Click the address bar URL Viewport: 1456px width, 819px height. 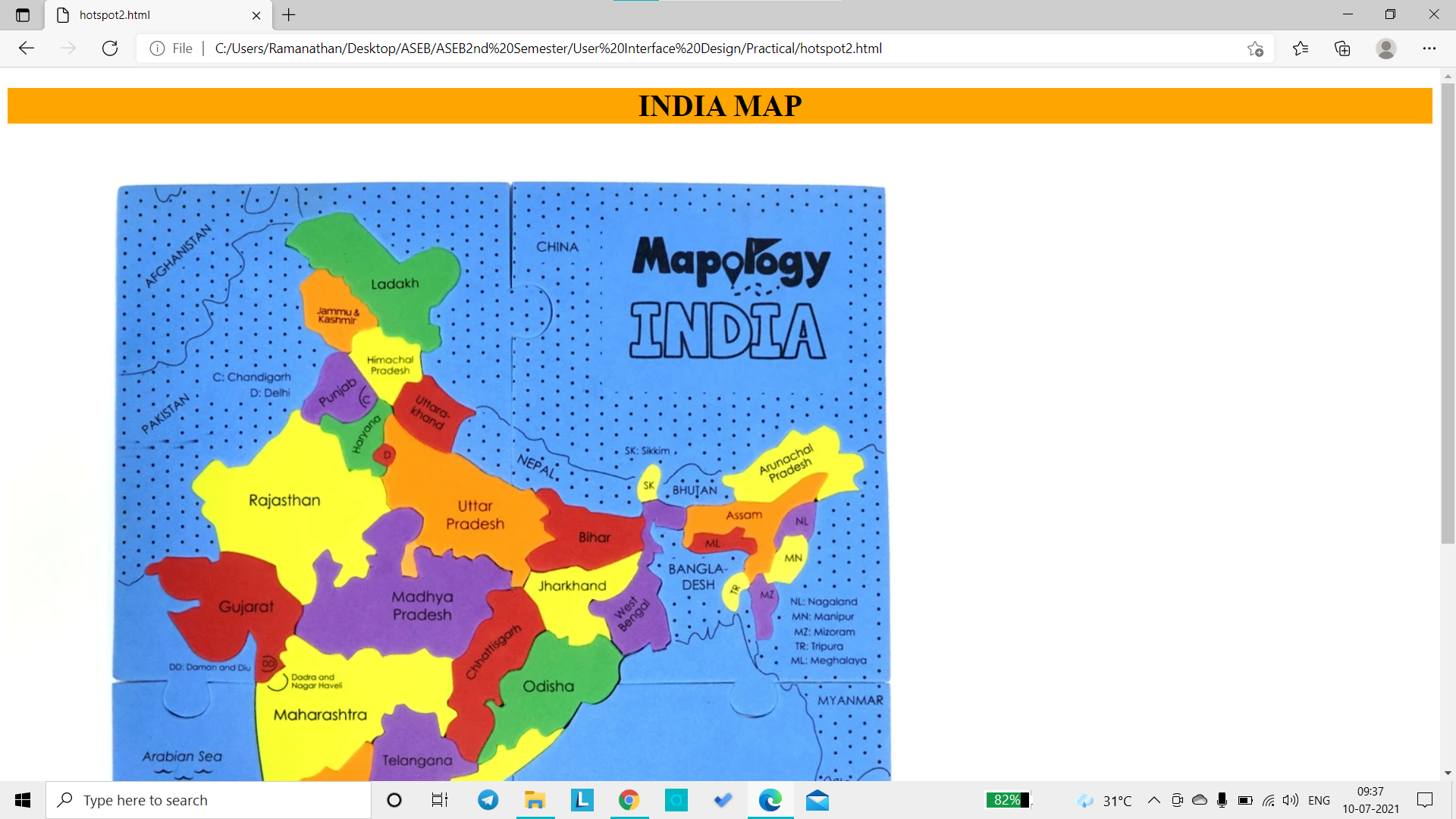click(548, 49)
